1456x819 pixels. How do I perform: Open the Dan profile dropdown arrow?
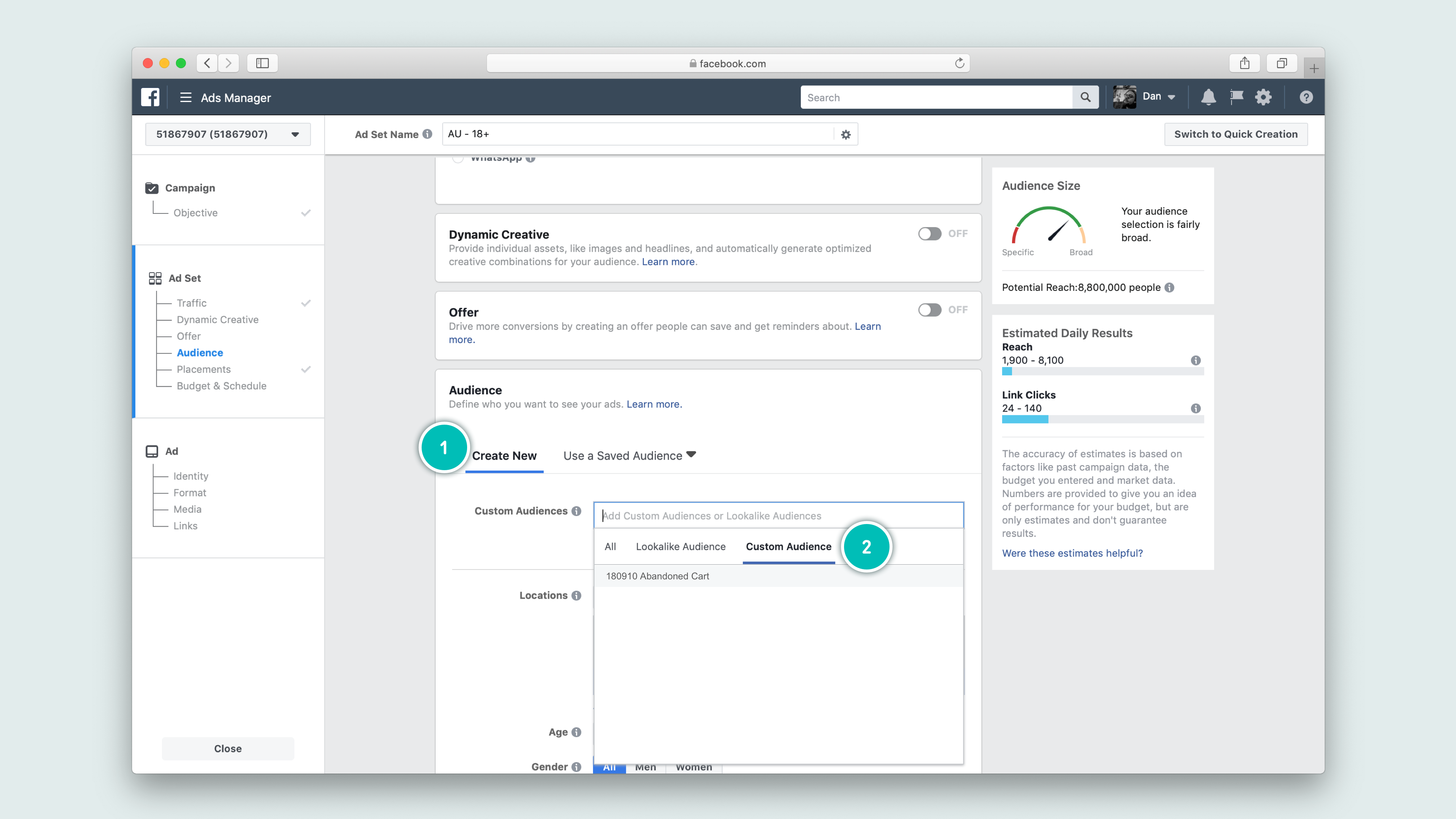(x=1171, y=97)
